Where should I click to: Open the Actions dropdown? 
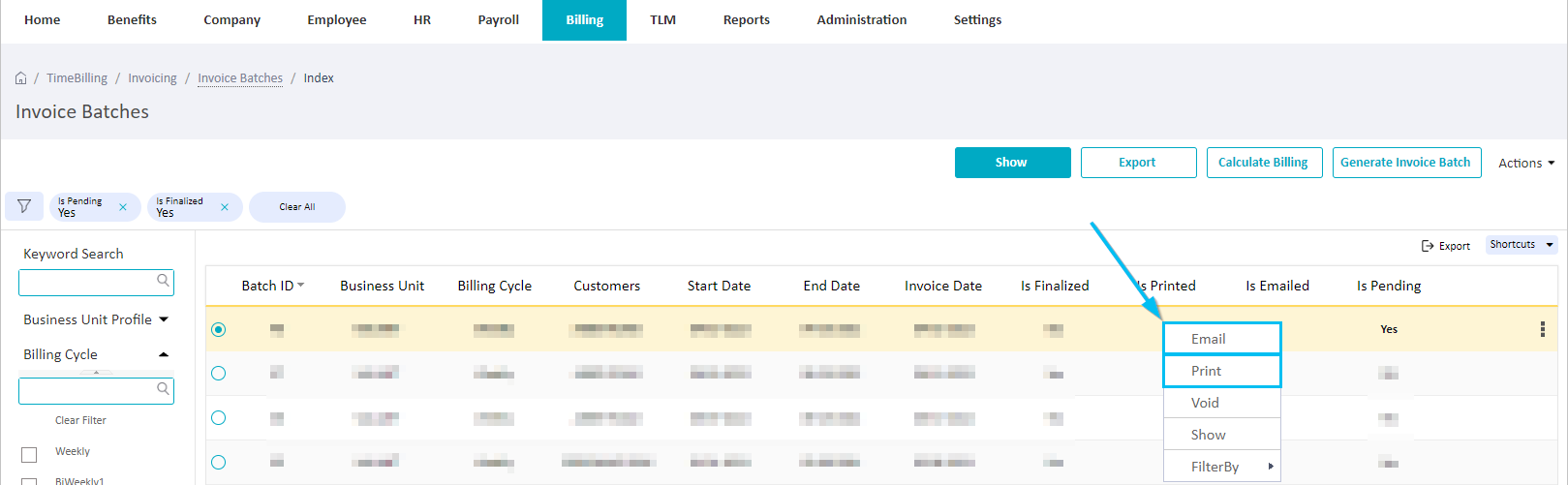(1526, 164)
